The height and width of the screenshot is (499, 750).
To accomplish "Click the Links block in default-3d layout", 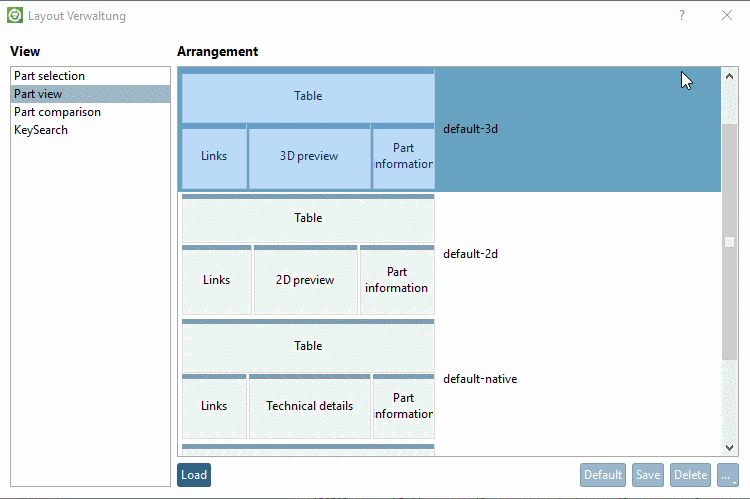I will click(214, 156).
